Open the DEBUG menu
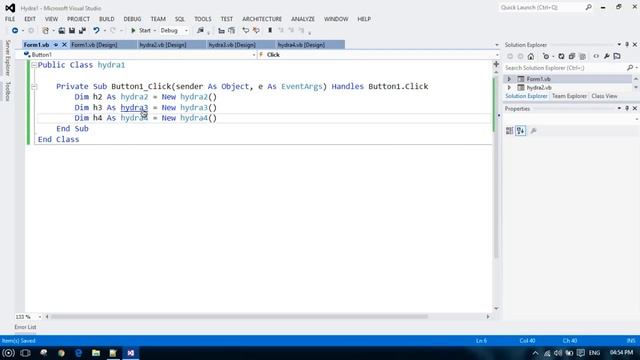This screenshot has height=360, width=640. (132, 19)
